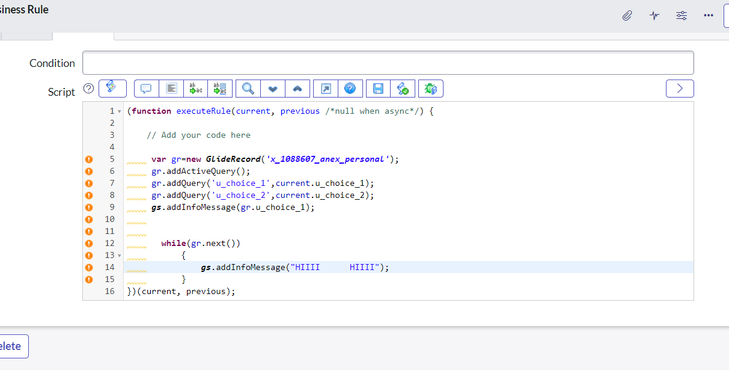Click the 'x_1088607_anex_personal' string

(327, 159)
